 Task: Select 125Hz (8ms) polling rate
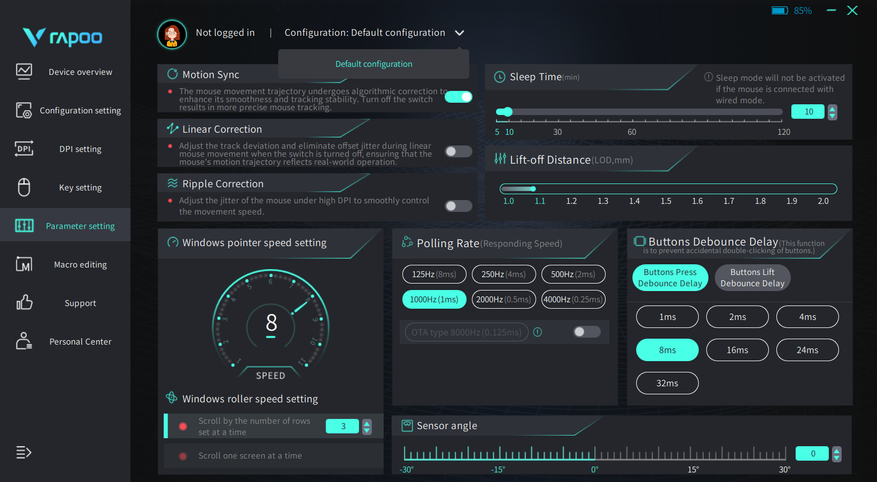coord(434,274)
